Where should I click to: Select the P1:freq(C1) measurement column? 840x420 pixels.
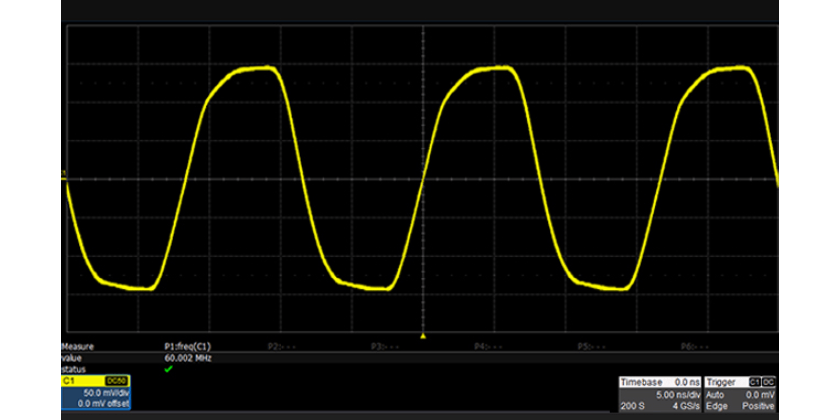point(188,346)
